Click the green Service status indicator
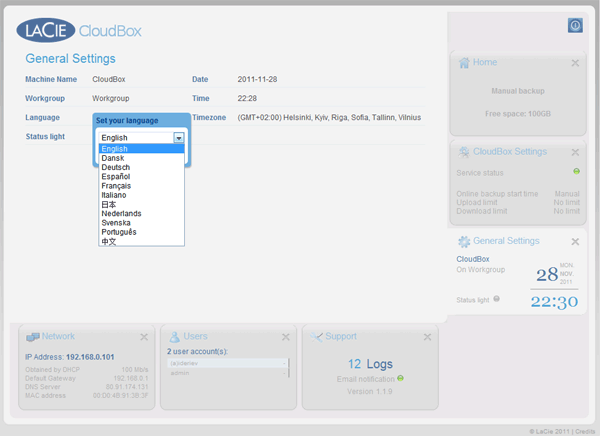The height and width of the screenshot is (436, 600). 576,171
